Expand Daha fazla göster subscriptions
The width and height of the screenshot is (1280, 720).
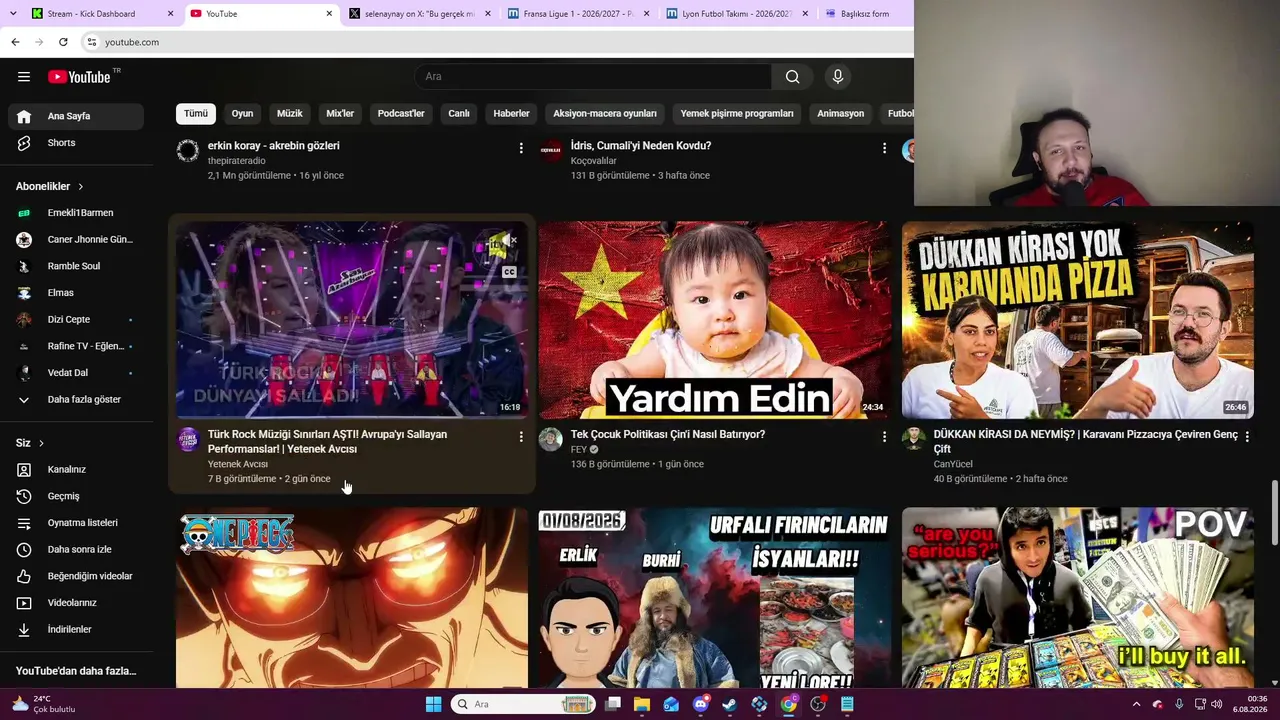(x=76, y=399)
